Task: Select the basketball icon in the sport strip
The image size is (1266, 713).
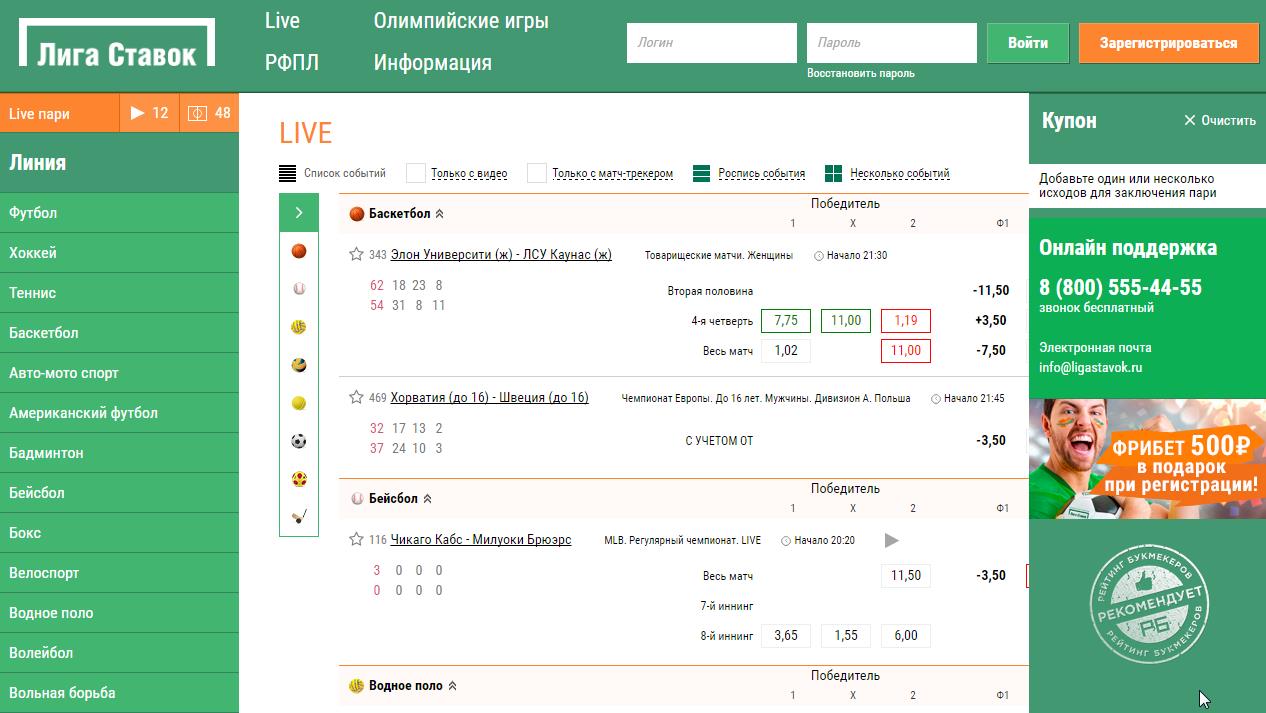Action: pyautogui.click(x=299, y=251)
